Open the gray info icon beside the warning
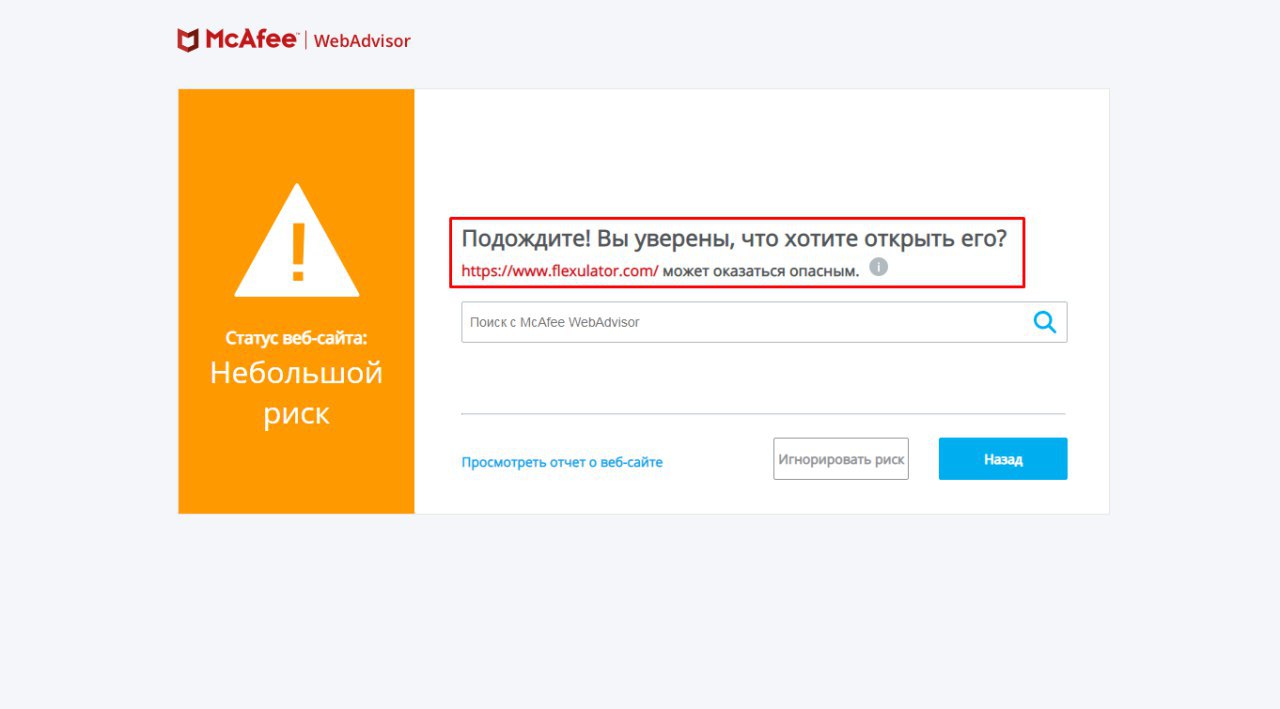The height and width of the screenshot is (709, 1280). pos(878,267)
